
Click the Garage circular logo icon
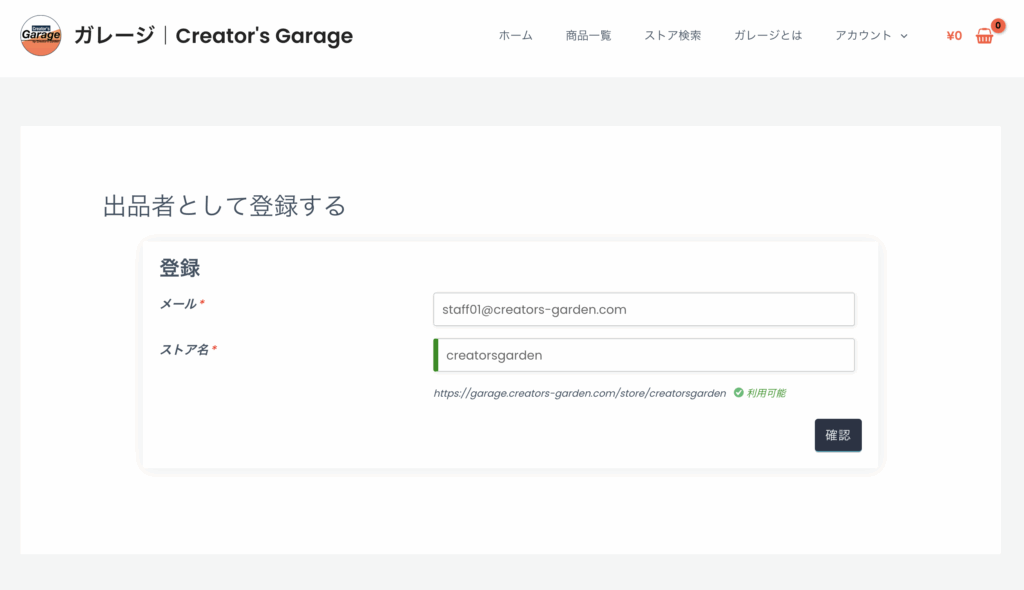[x=41, y=36]
